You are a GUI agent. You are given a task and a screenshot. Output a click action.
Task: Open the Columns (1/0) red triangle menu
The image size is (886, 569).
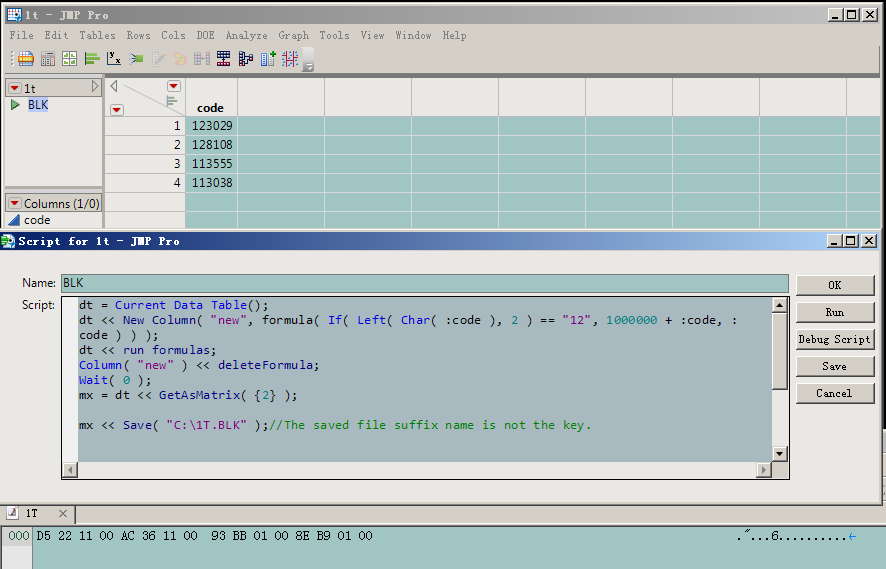[x=14, y=203]
